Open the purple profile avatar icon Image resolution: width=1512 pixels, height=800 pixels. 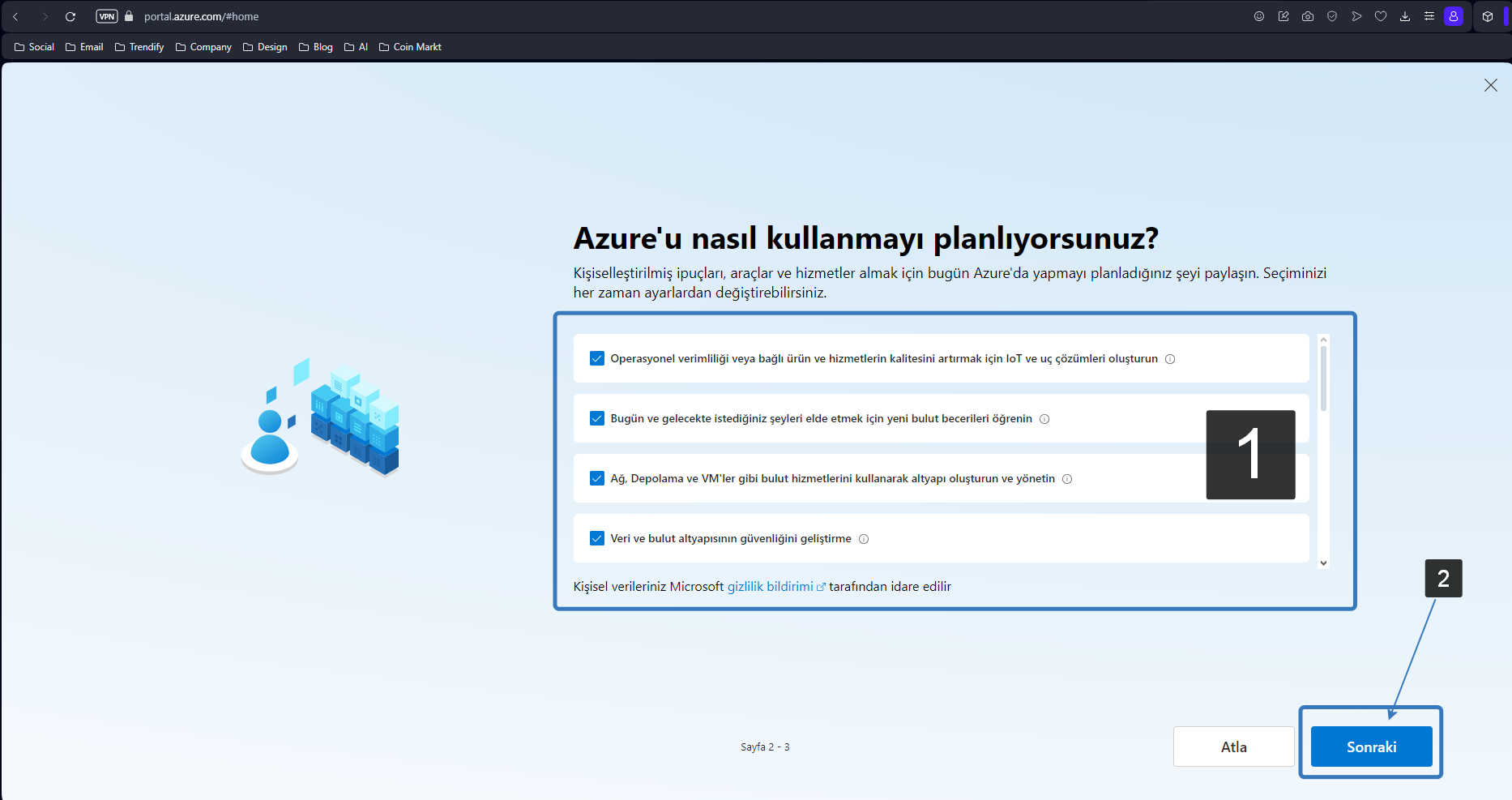click(1454, 16)
